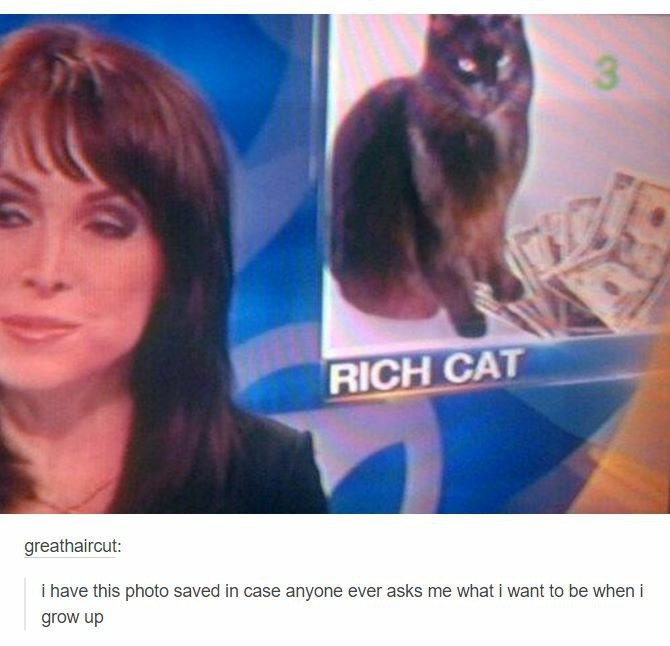Click the green channel 3 logo
The height and width of the screenshot is (646, 670).
(607, 74)
